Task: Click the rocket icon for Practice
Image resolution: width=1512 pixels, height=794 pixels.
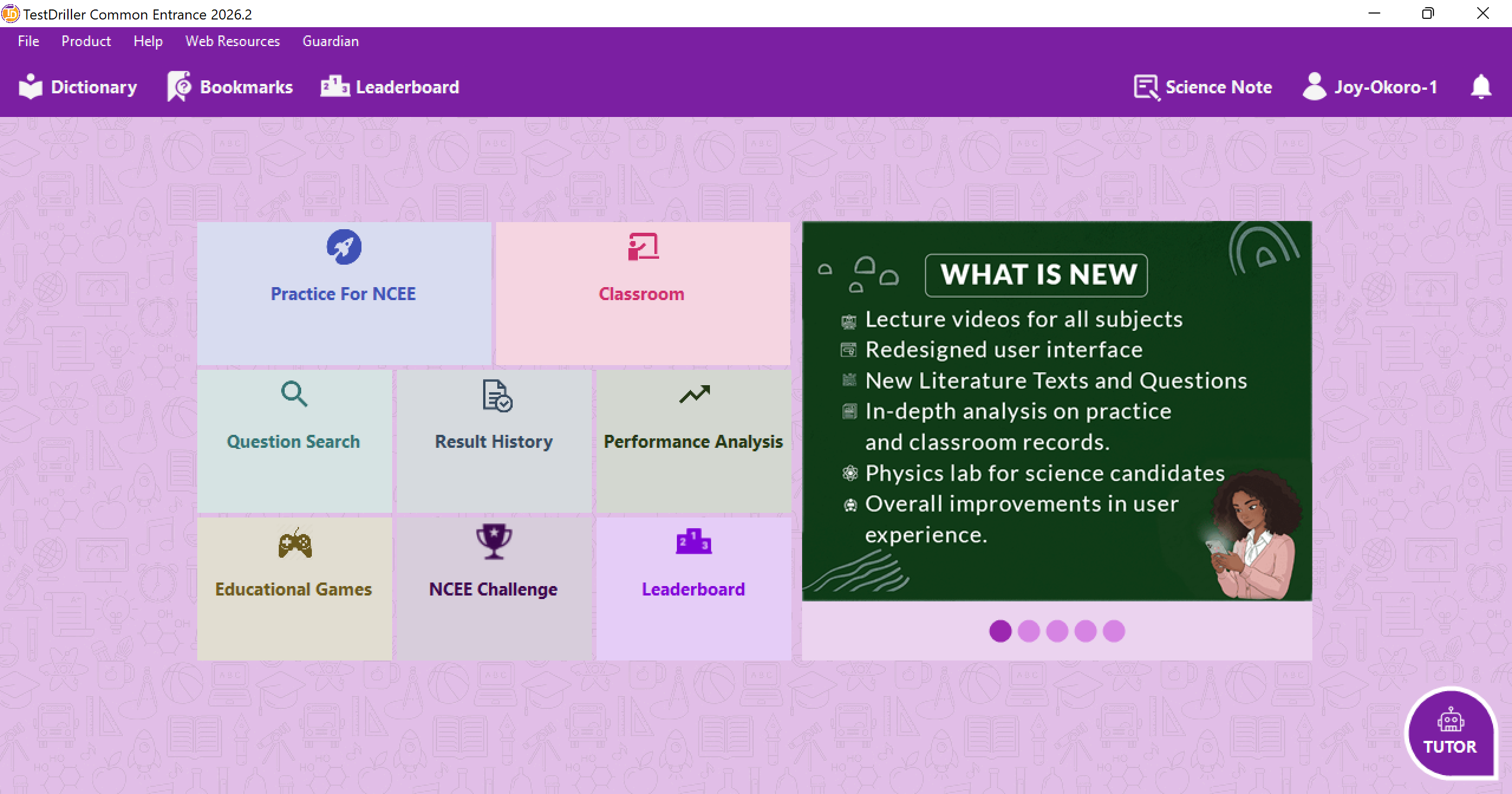Action: pyautogui.click(x=344, y=247)
